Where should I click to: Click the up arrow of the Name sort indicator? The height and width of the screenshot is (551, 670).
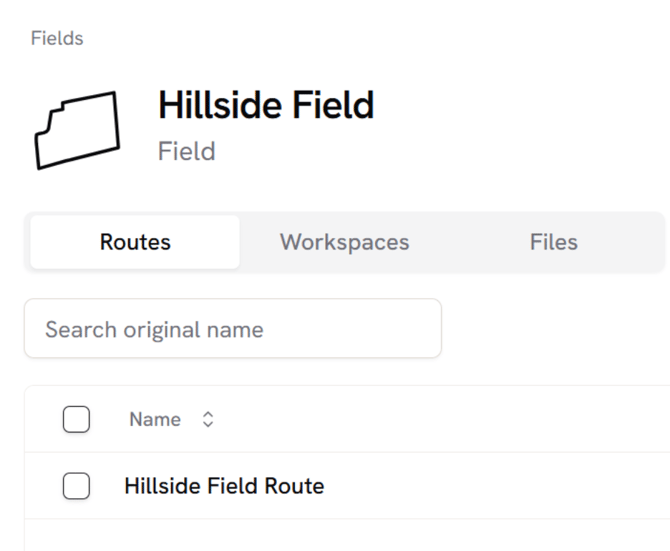(x=208, y=415)
